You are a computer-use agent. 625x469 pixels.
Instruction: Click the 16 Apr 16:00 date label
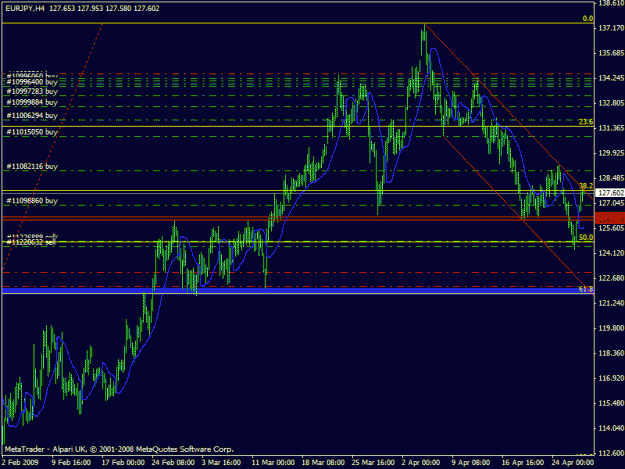click(x=523, y=463)
